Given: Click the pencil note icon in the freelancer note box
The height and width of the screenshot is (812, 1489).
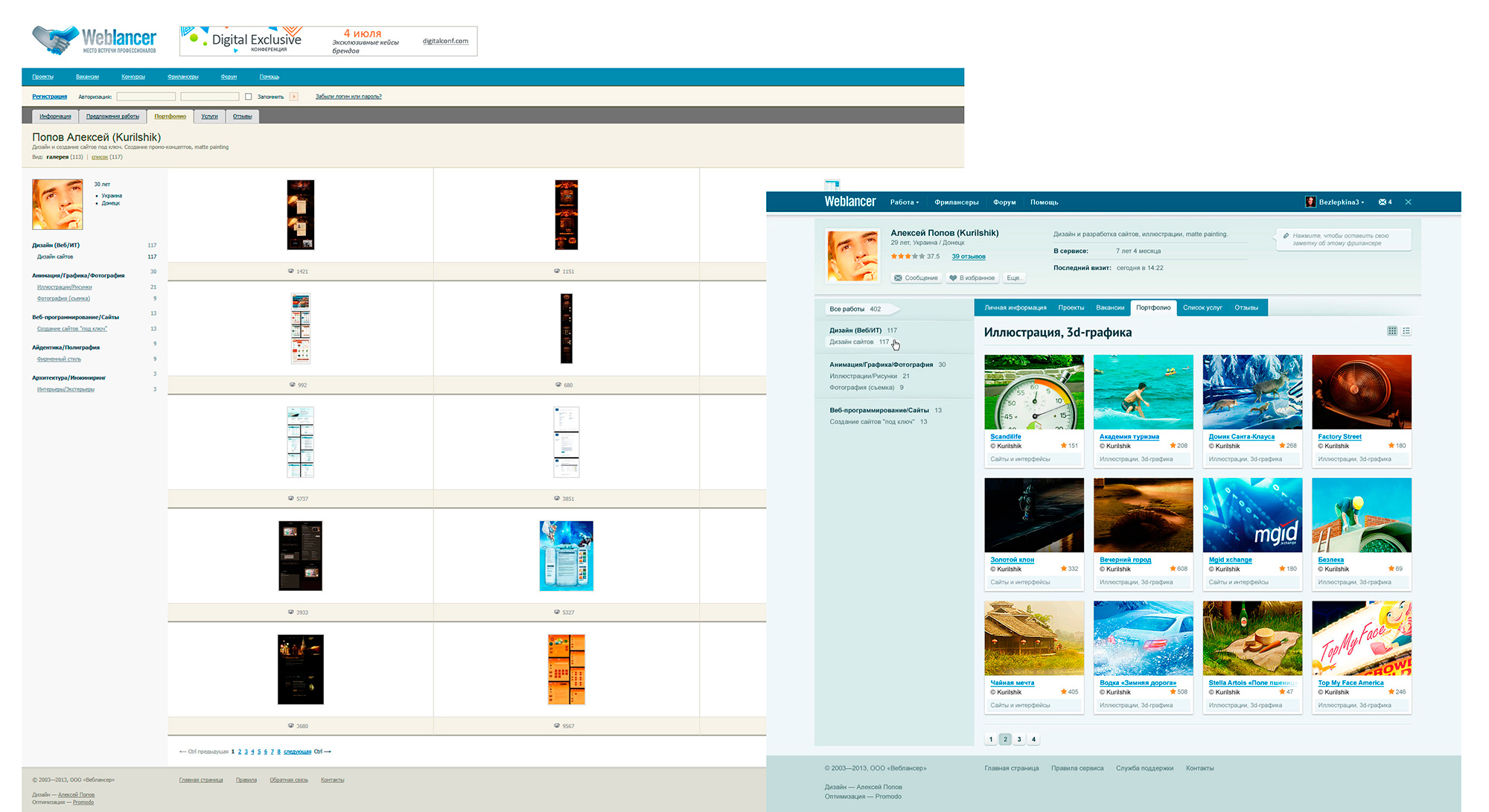Looking at the screenshot, I should coord(1286,236).
